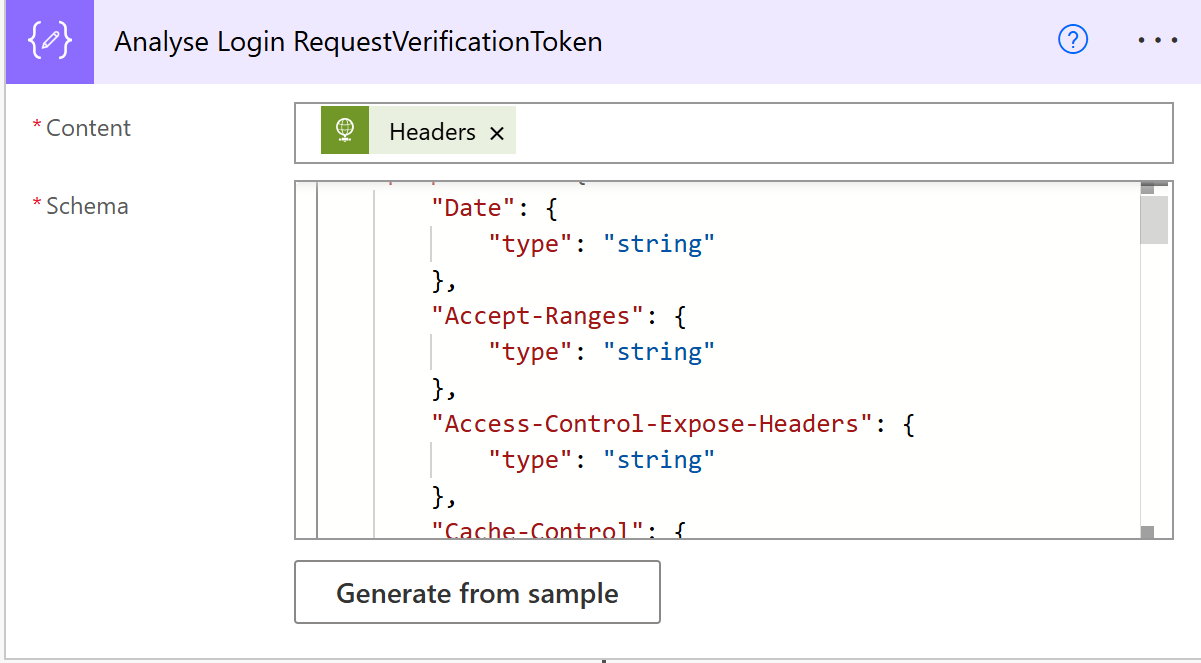Screen dimensions: 1201x663
Task: Click the schema vertical scrollbar thumb
Action: coord(1153,220)
